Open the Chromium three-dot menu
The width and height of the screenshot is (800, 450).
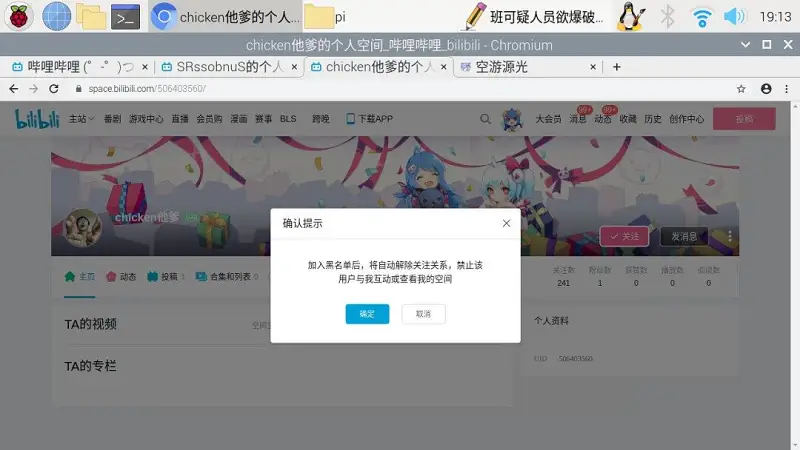(786, 89)
